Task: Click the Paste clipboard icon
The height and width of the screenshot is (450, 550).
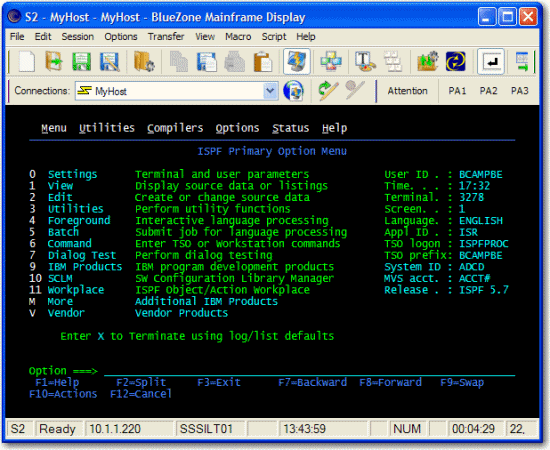Action: pyautogui.click(x=263, y=62)
